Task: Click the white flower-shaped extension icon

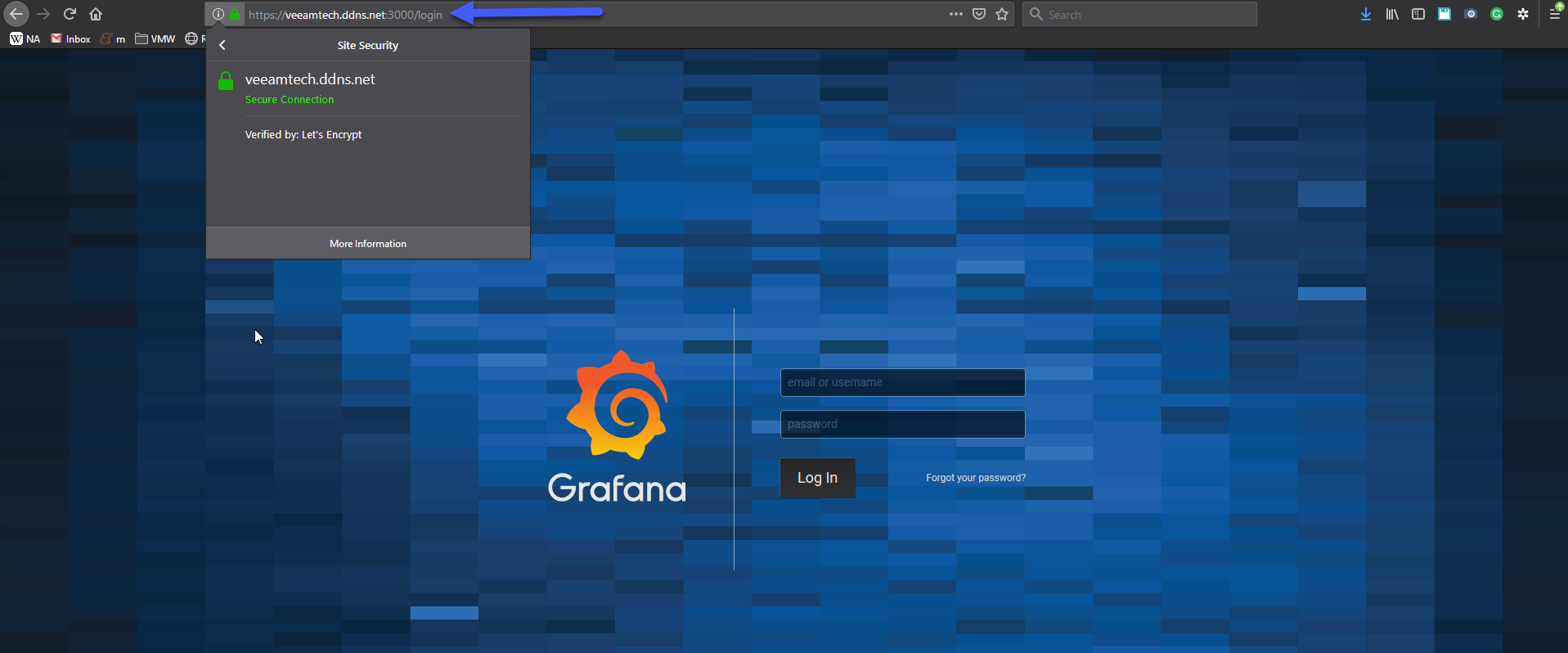Action: 1523,14
